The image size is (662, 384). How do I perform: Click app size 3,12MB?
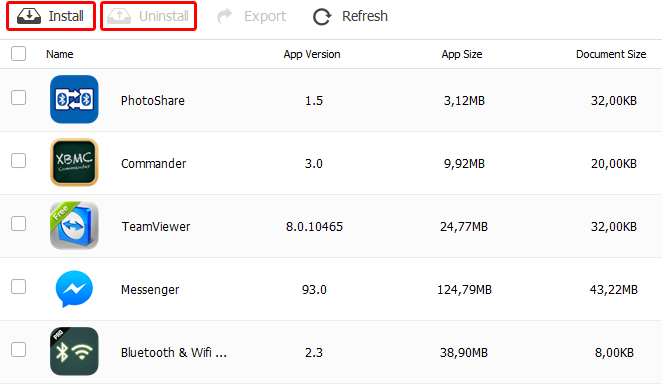pos(464,100)
